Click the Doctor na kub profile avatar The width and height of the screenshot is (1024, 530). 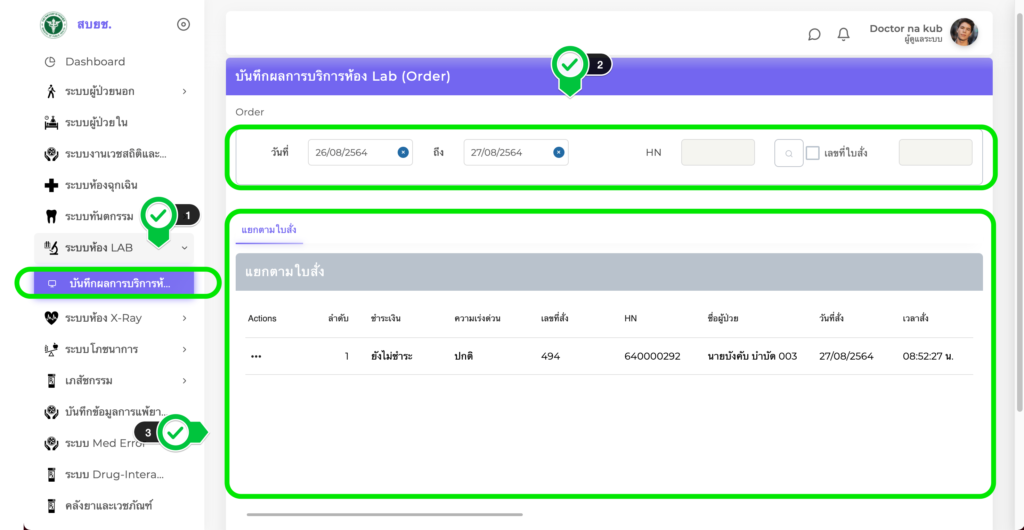pos(963,33)
